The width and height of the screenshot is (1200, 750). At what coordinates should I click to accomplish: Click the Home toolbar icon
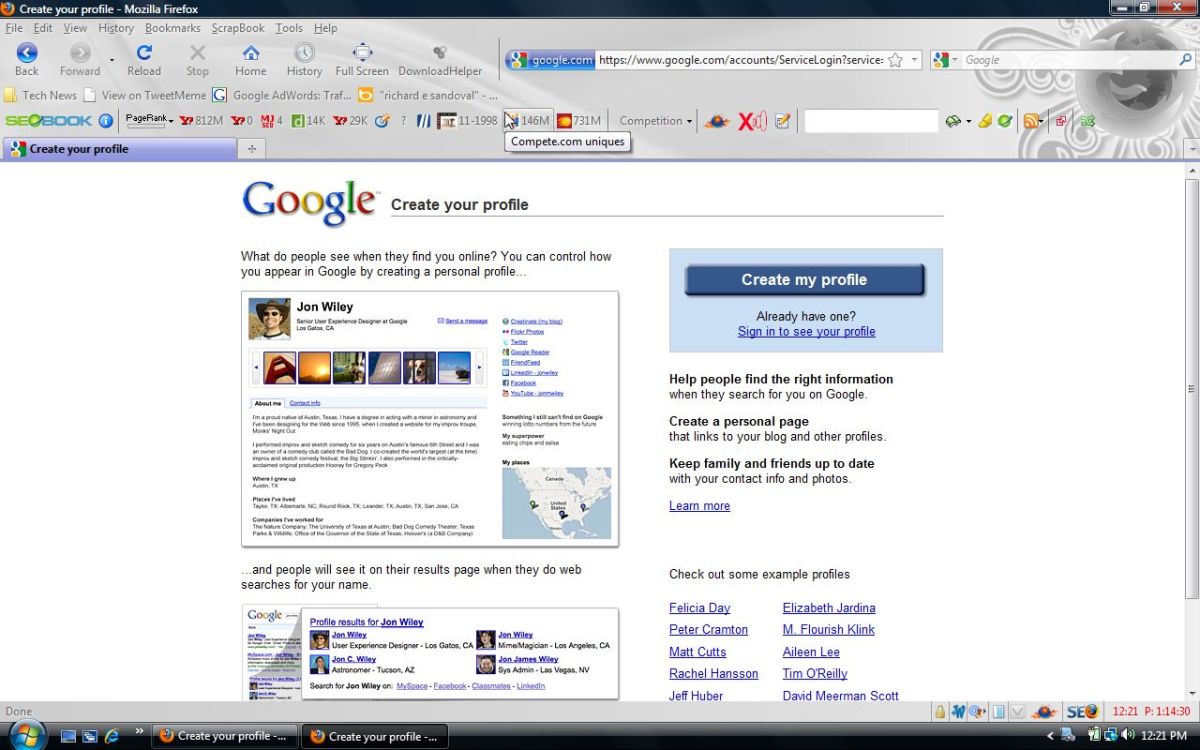251,59
